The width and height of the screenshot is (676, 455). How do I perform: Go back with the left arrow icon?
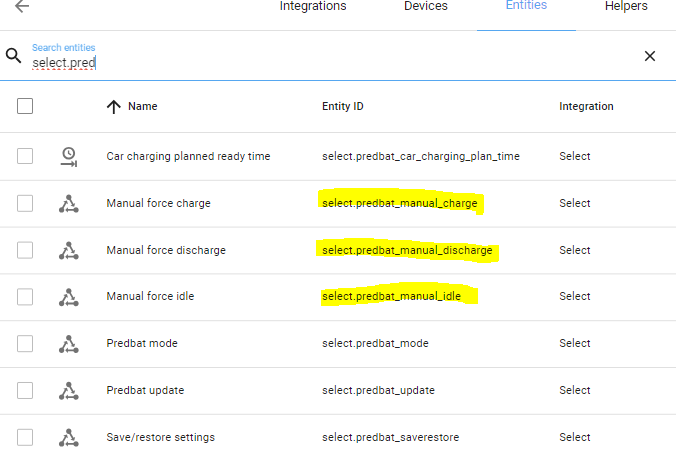(x=22, y=6)
